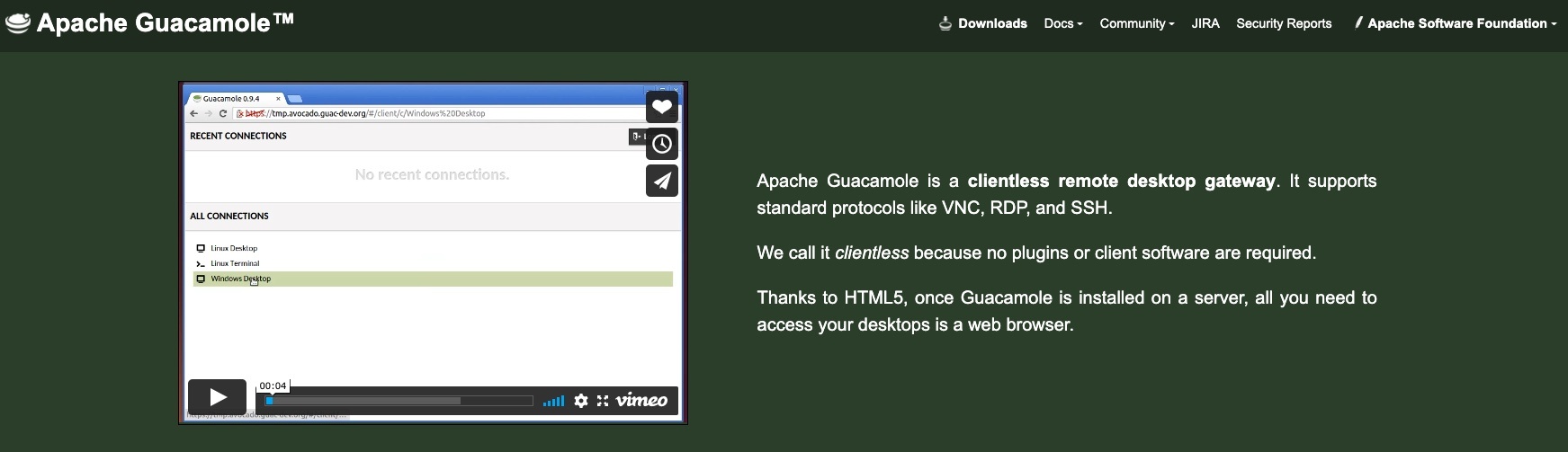Open the JIRA nav link
The width and height of the screenshot is (1568, 452).
tap(1205, 23)
